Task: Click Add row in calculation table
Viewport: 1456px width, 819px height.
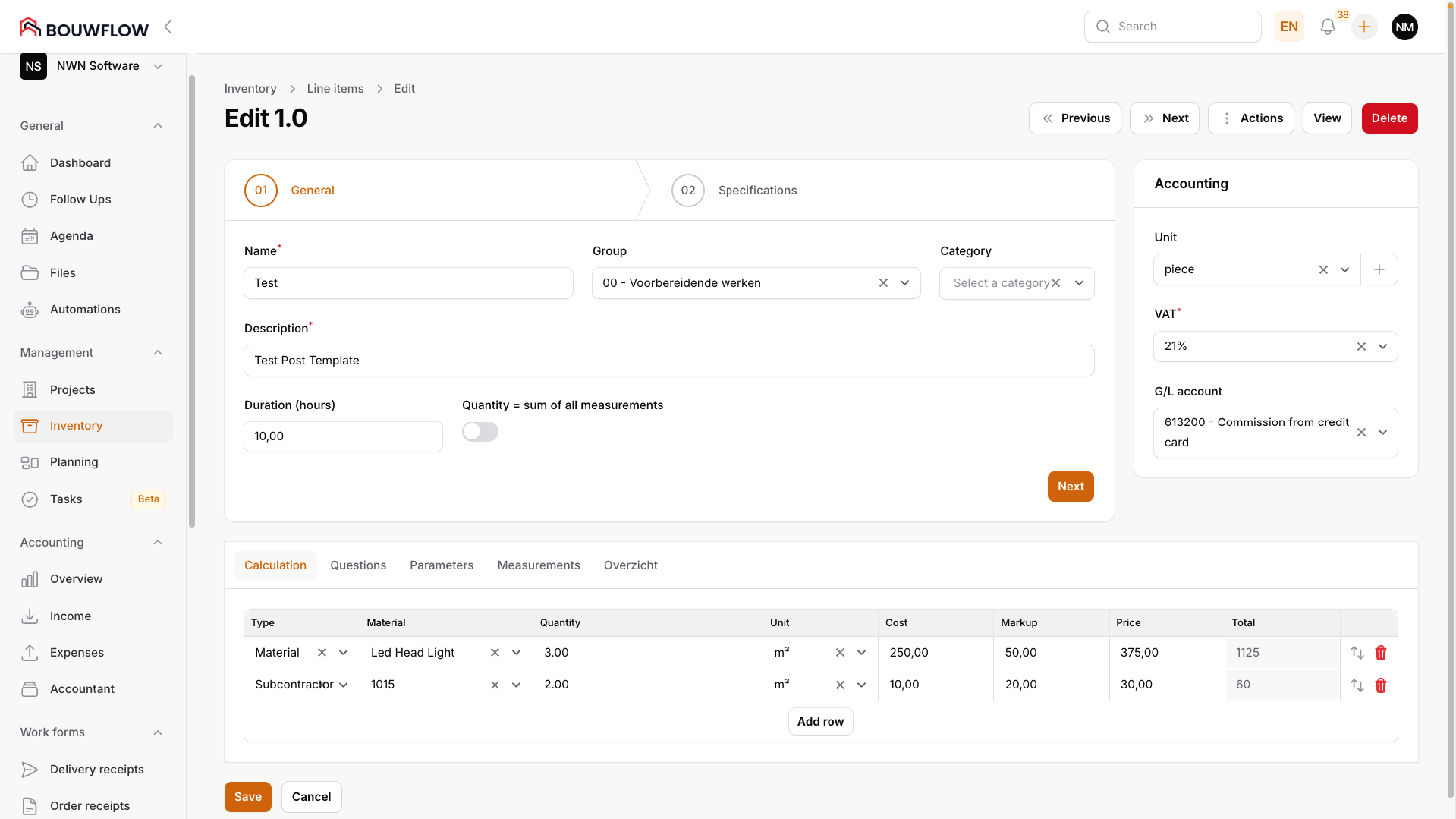Action: coord(820,722)
